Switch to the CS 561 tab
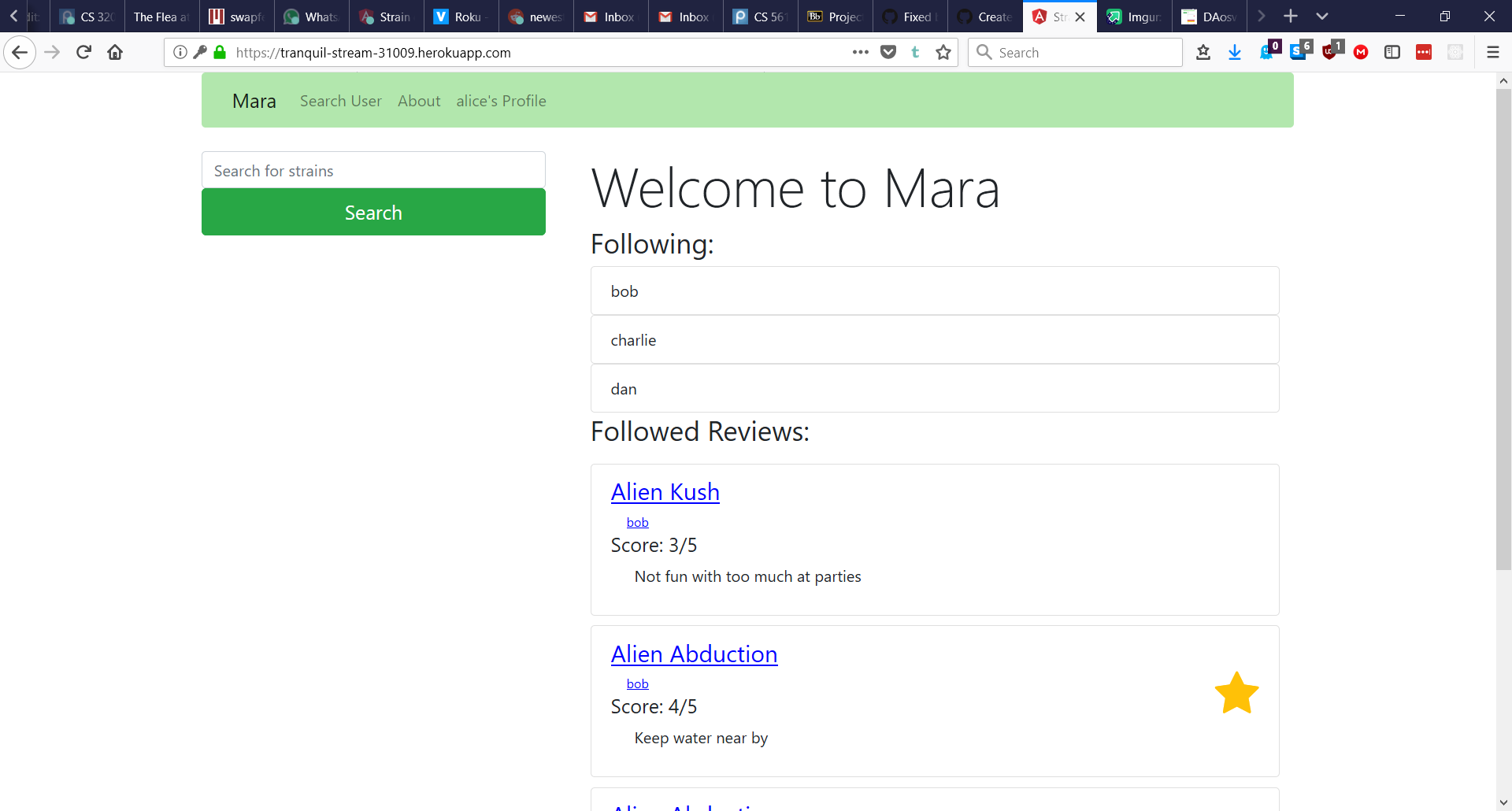Screen dimensions: 1512x811 (x=761, y=17)
